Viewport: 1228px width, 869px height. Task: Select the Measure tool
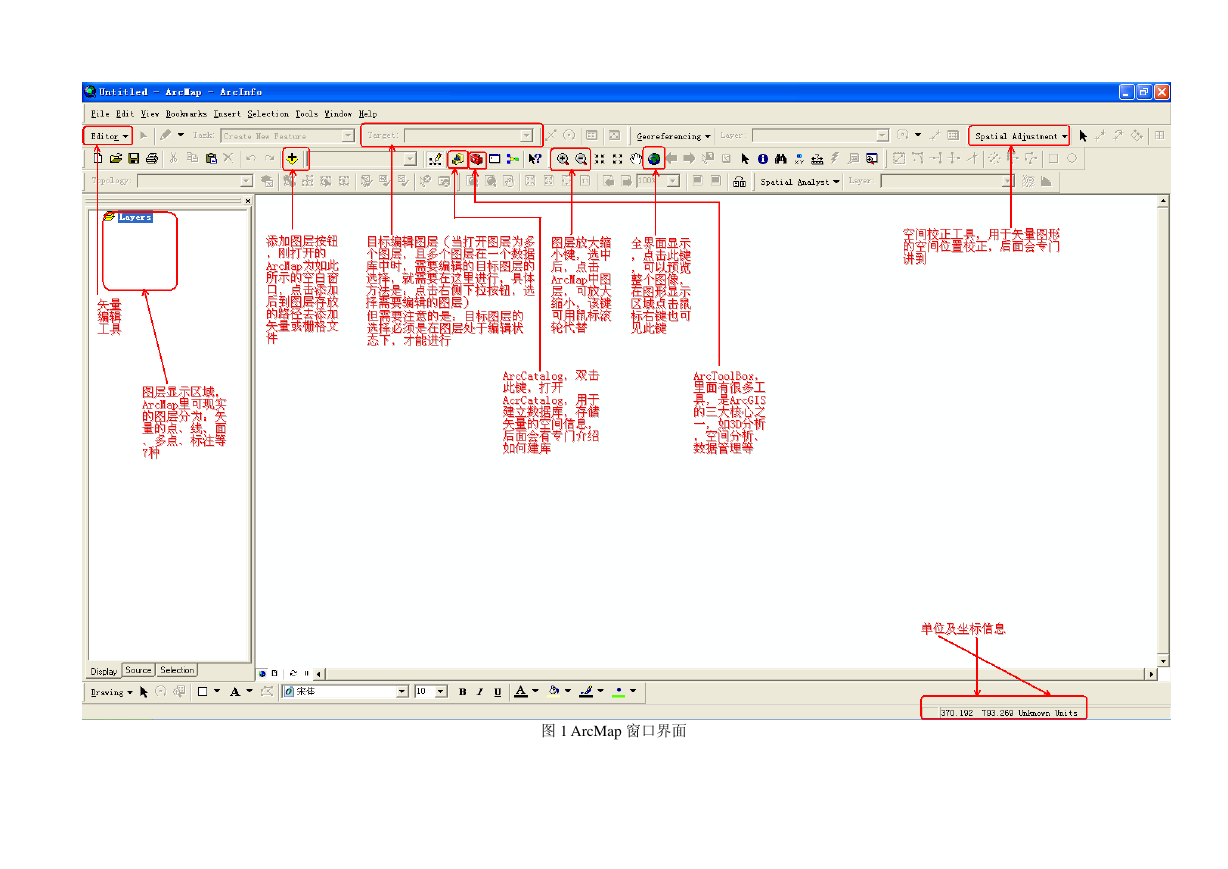point(816,158)
